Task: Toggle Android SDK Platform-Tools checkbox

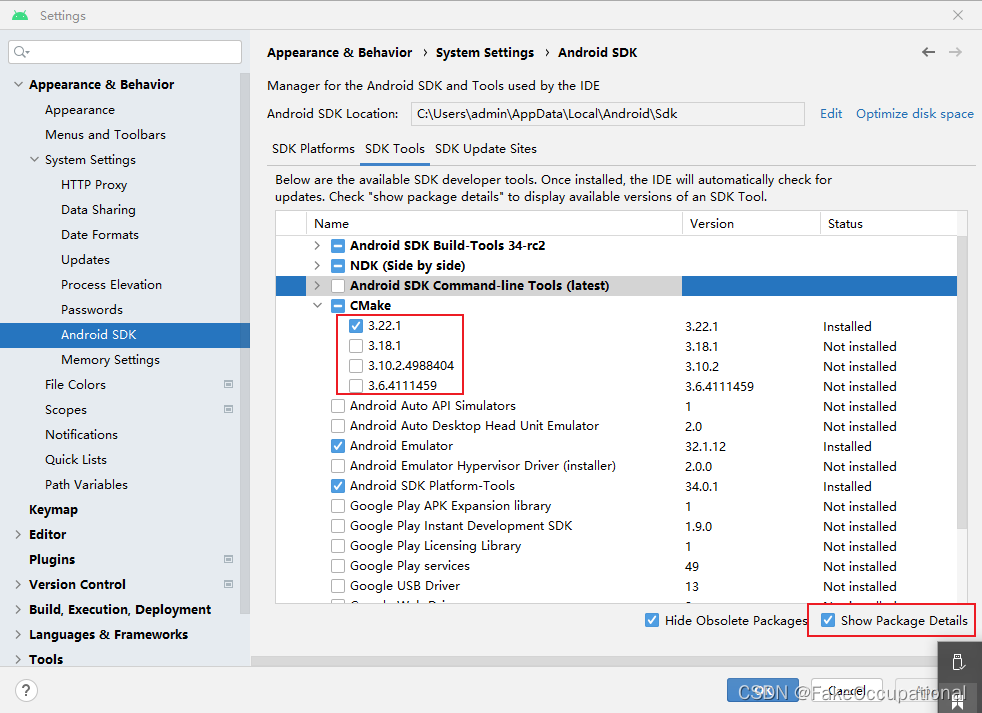Action: click(338, 486)
